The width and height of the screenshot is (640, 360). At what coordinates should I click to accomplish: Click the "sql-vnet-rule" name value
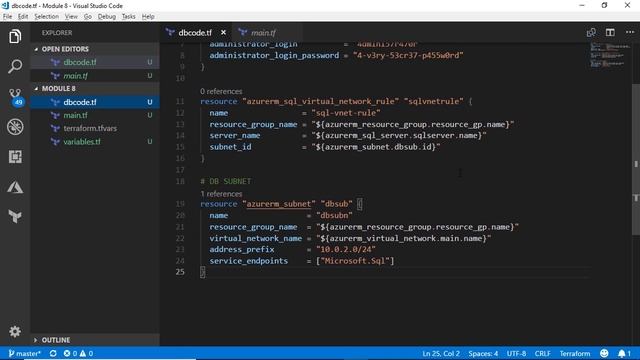coord(346,113)
